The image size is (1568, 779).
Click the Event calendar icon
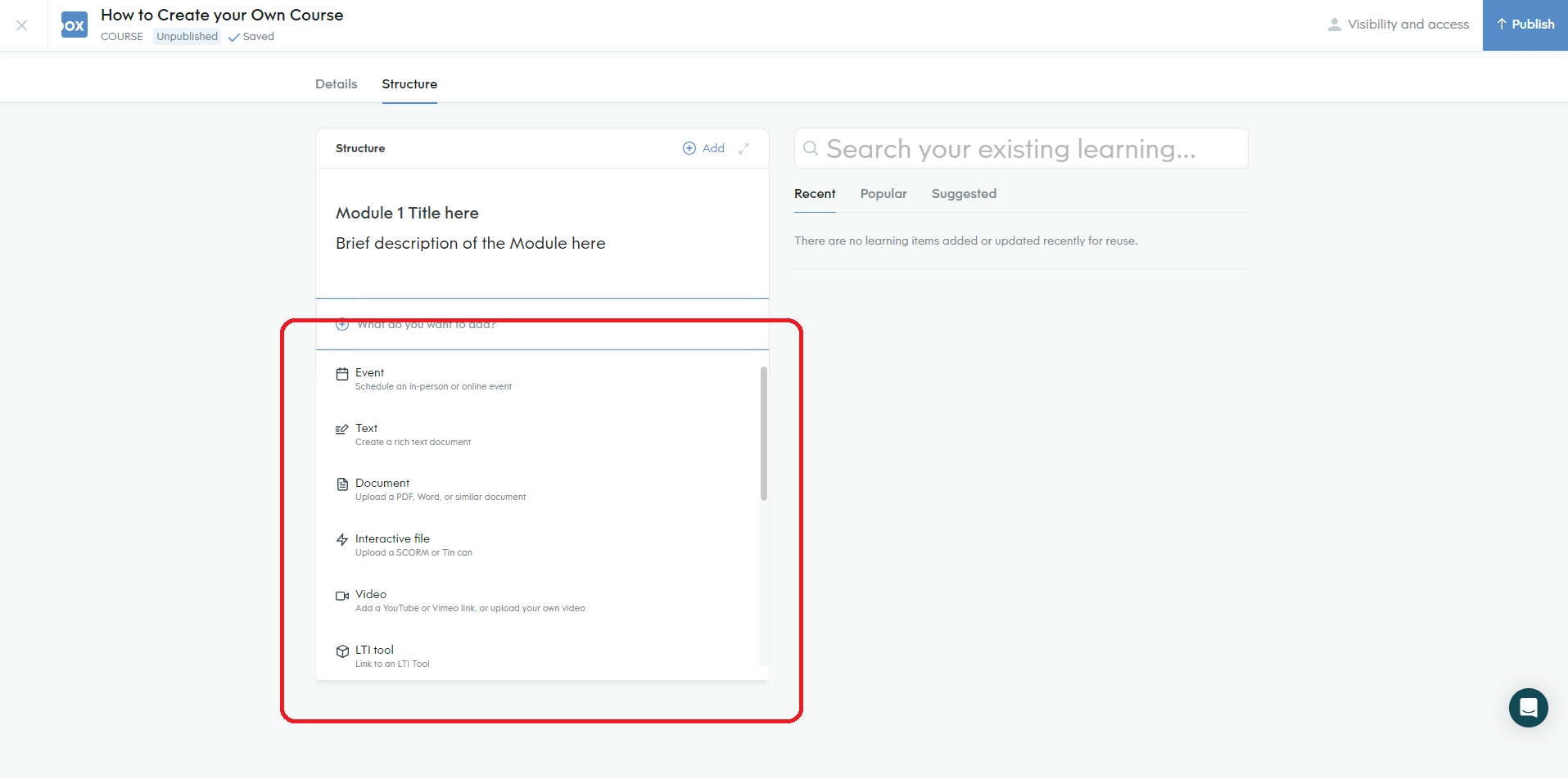(342, 374)
